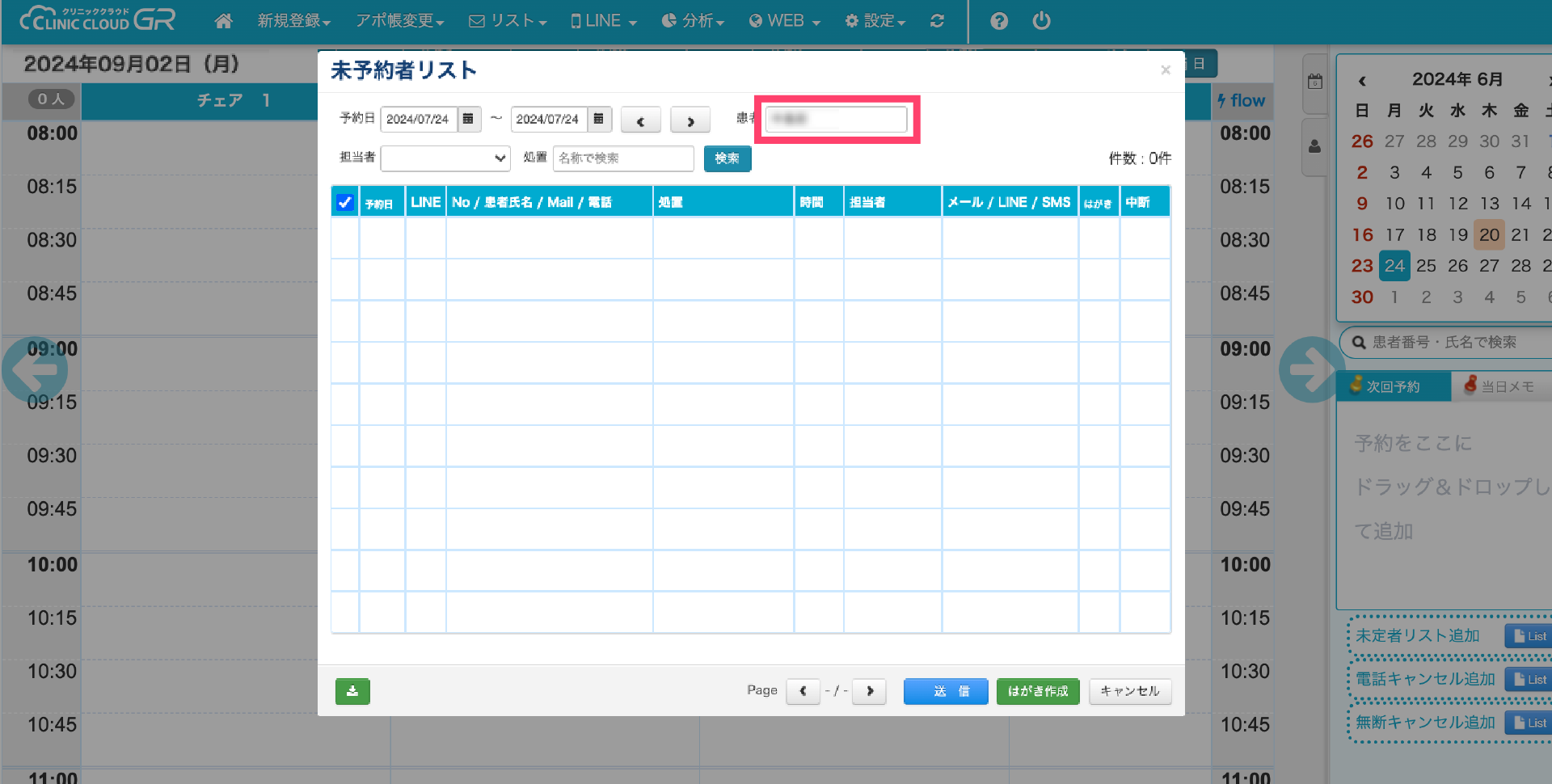Toggle the select-all checkbox in table header

(345, 202)
